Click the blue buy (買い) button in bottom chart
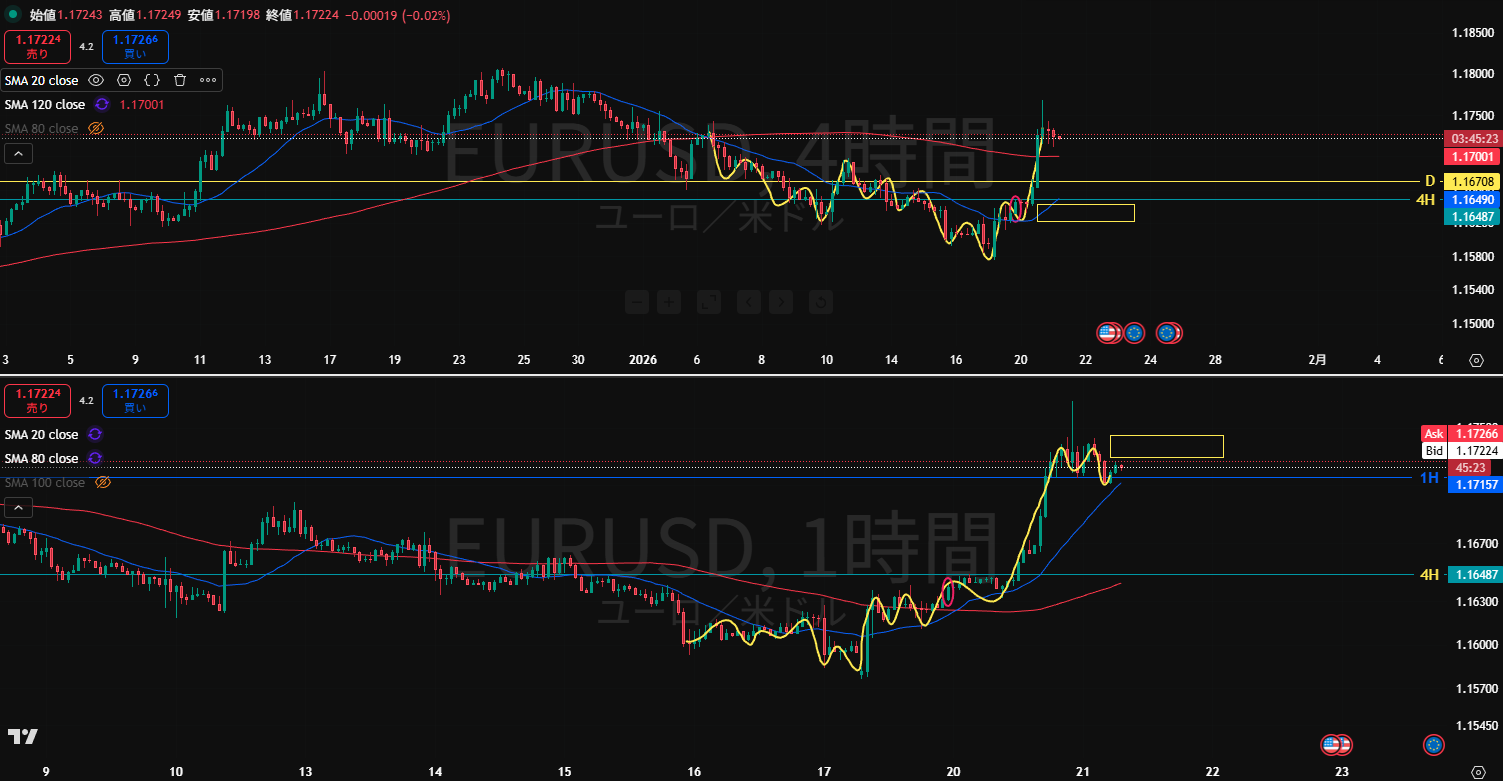This screenshot has height=781, width=1503. (x=141, y=401)
